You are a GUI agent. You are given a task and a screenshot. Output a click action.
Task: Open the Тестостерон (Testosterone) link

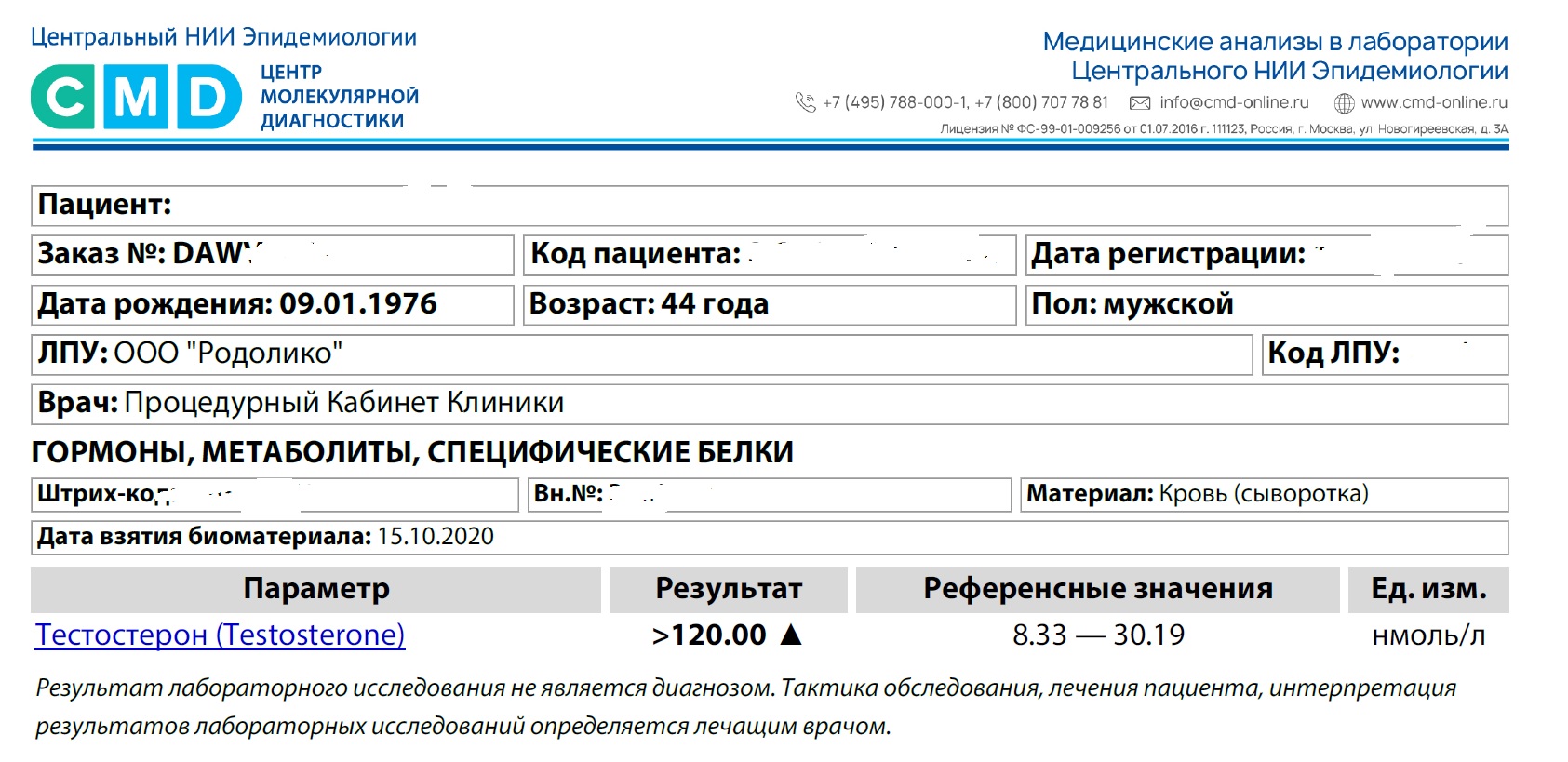[x=220, y=635]
